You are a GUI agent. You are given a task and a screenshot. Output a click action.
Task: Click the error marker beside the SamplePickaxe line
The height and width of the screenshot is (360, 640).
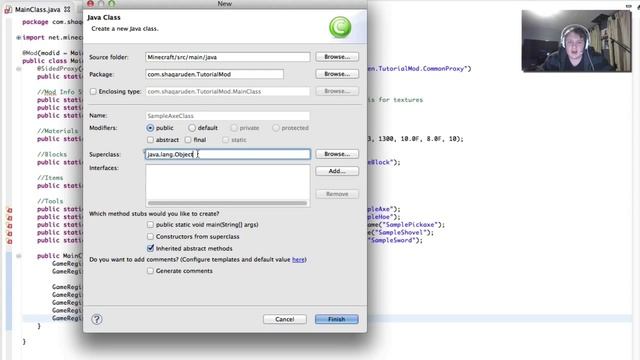(9, 225)
